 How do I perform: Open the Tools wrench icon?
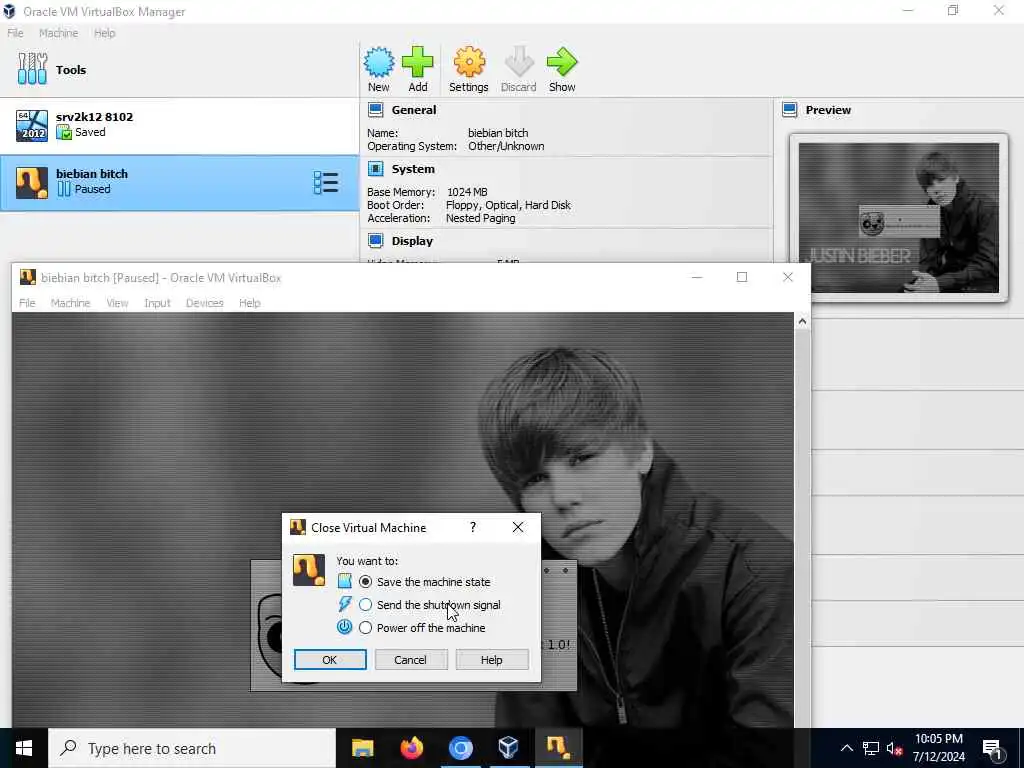point(33,69)
